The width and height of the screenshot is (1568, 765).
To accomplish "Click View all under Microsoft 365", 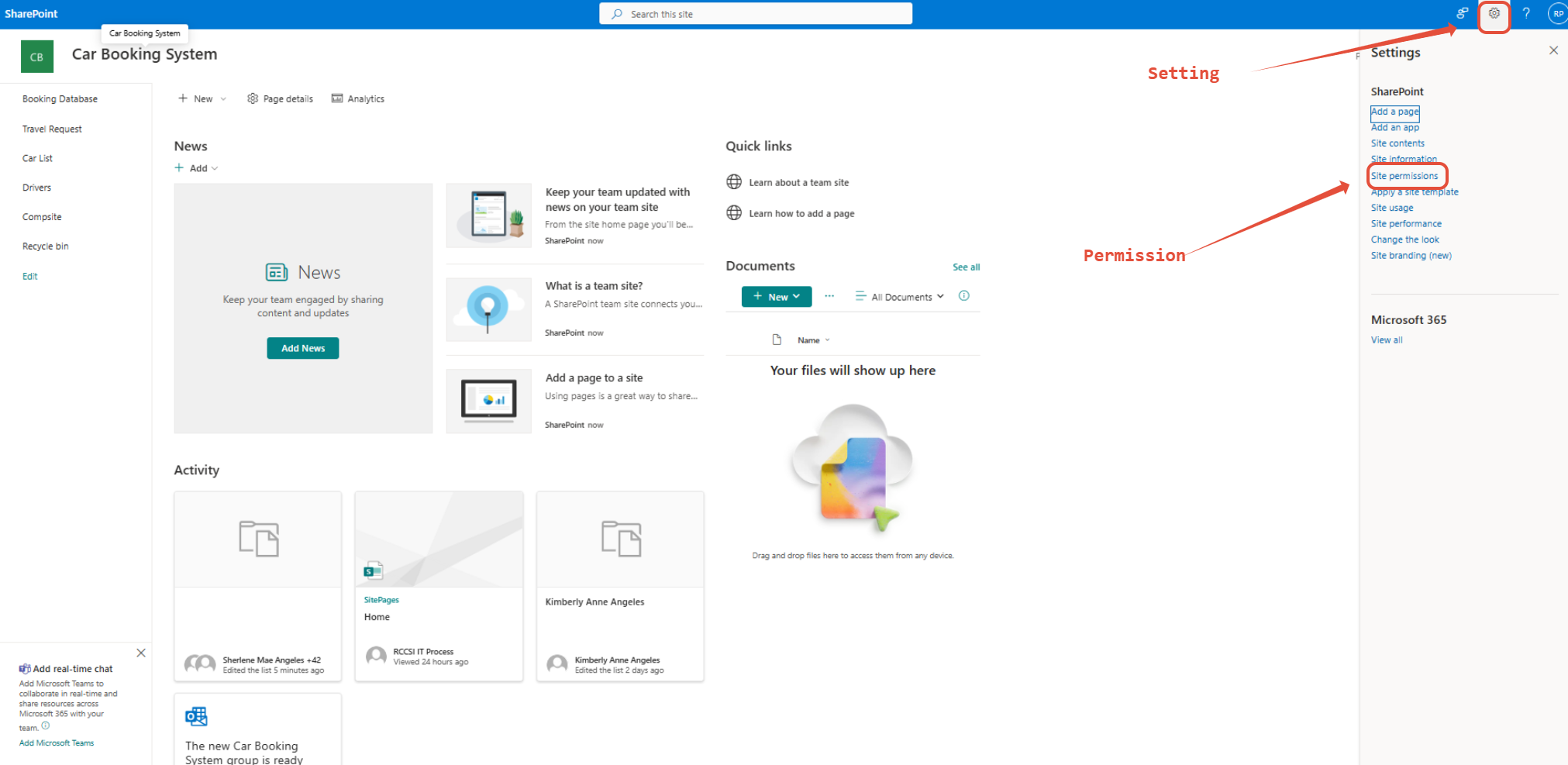I will [1387, 340].
